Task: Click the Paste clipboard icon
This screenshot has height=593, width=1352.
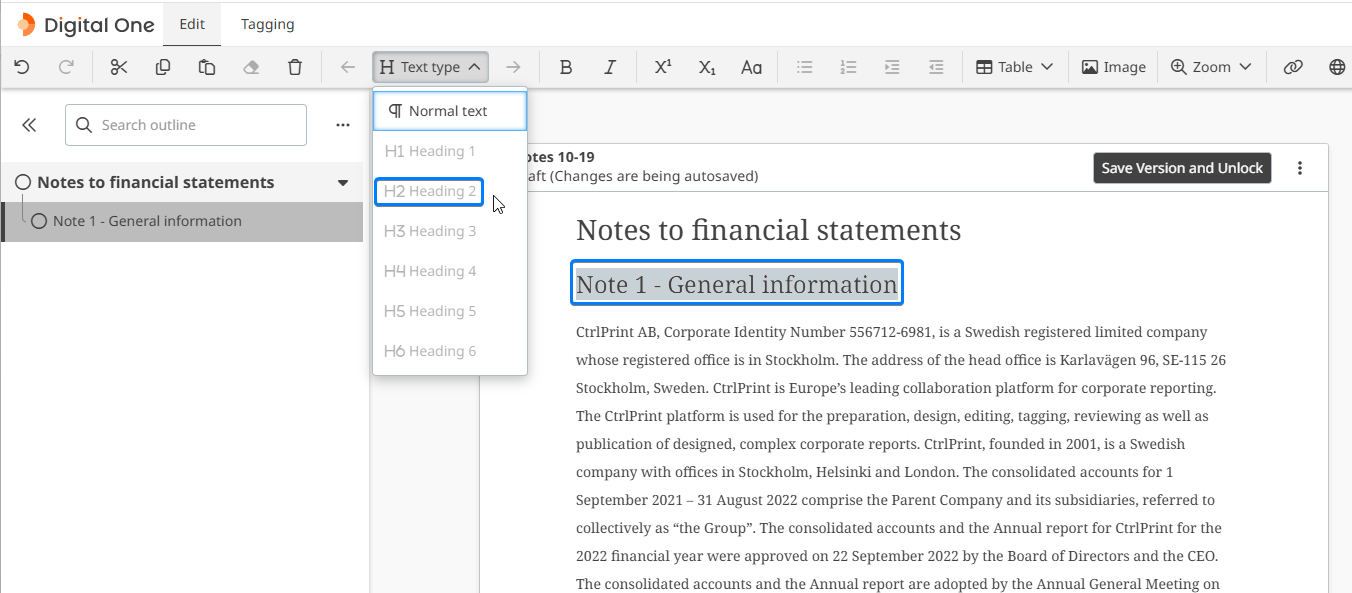Action: point(207,67)
